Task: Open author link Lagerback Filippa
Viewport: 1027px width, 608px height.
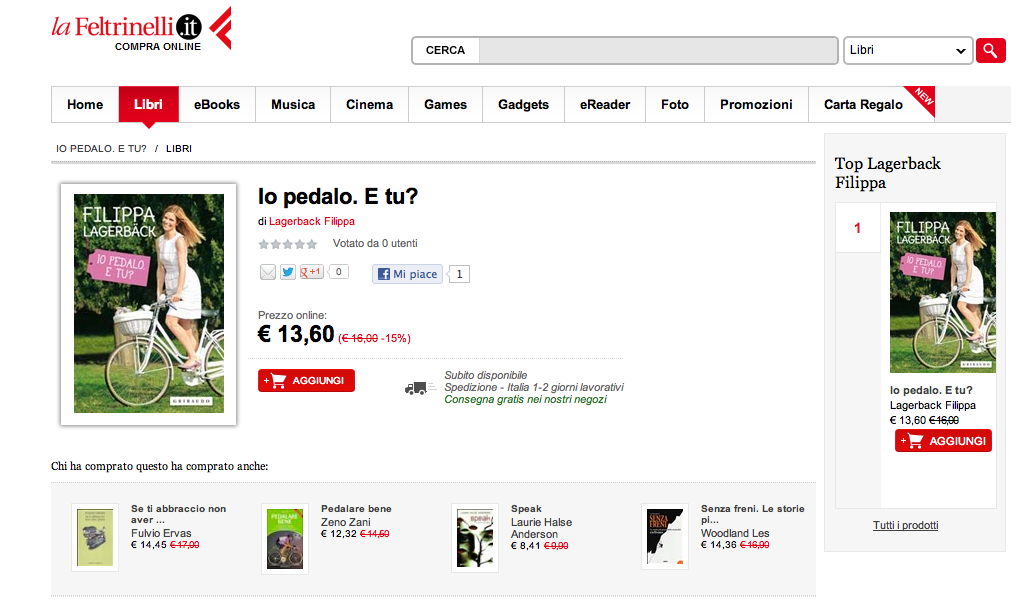Action: [312, 221]
